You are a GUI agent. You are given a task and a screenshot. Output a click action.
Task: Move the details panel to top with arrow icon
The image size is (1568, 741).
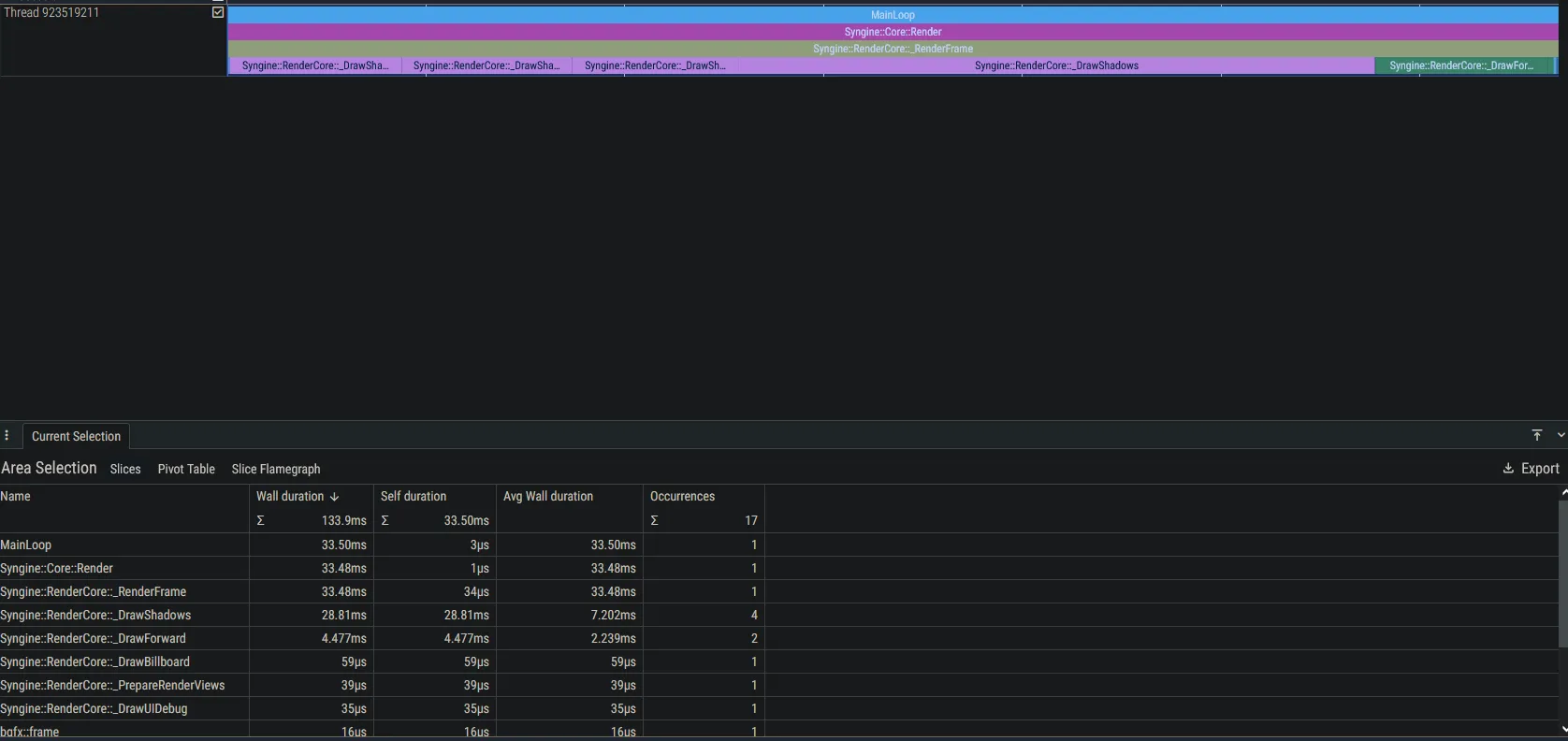click(x=1537, y=435)
